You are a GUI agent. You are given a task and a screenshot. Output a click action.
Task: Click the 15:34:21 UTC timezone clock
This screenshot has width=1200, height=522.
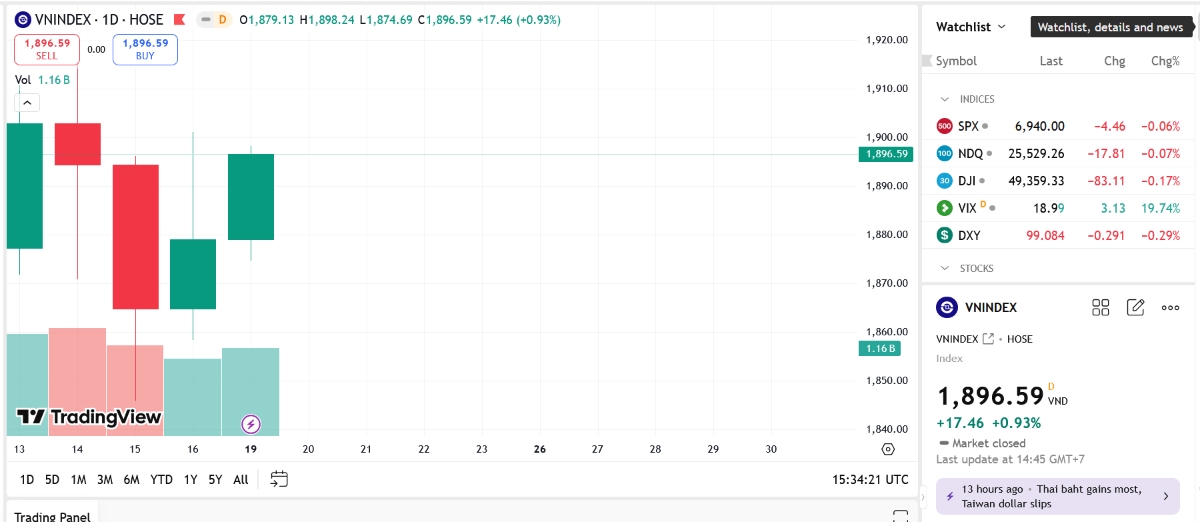pos(870,479)
